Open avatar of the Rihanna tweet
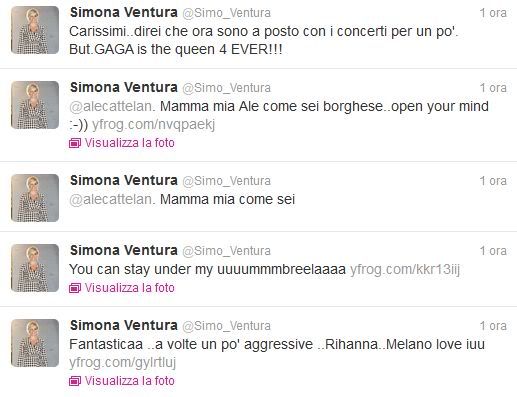Image resolution: width=517 pixels, height=397 pixels. [x=35, y=343]
